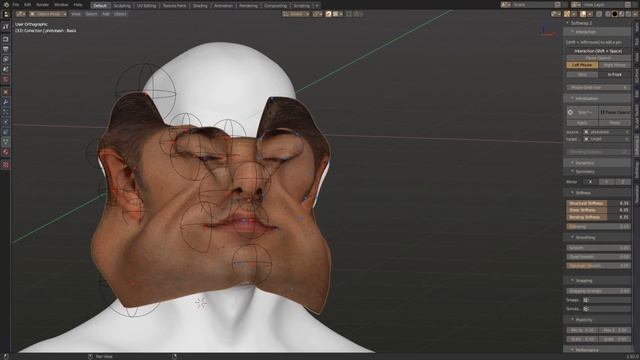640x360 pixels.
Task: Open the Edit menu
Action: click(27, 5)
